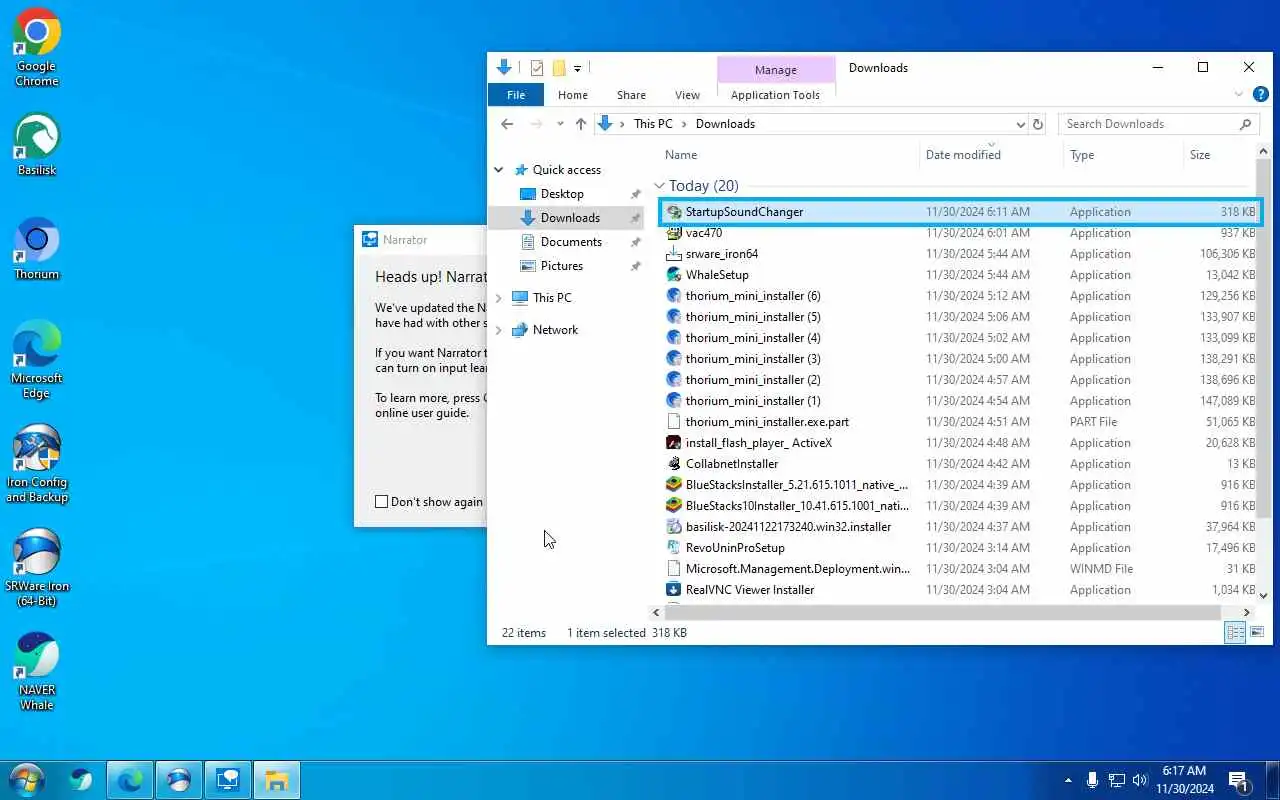
Task: Click the vertical scrollbar down arrow
Action: pos(1264,595)
